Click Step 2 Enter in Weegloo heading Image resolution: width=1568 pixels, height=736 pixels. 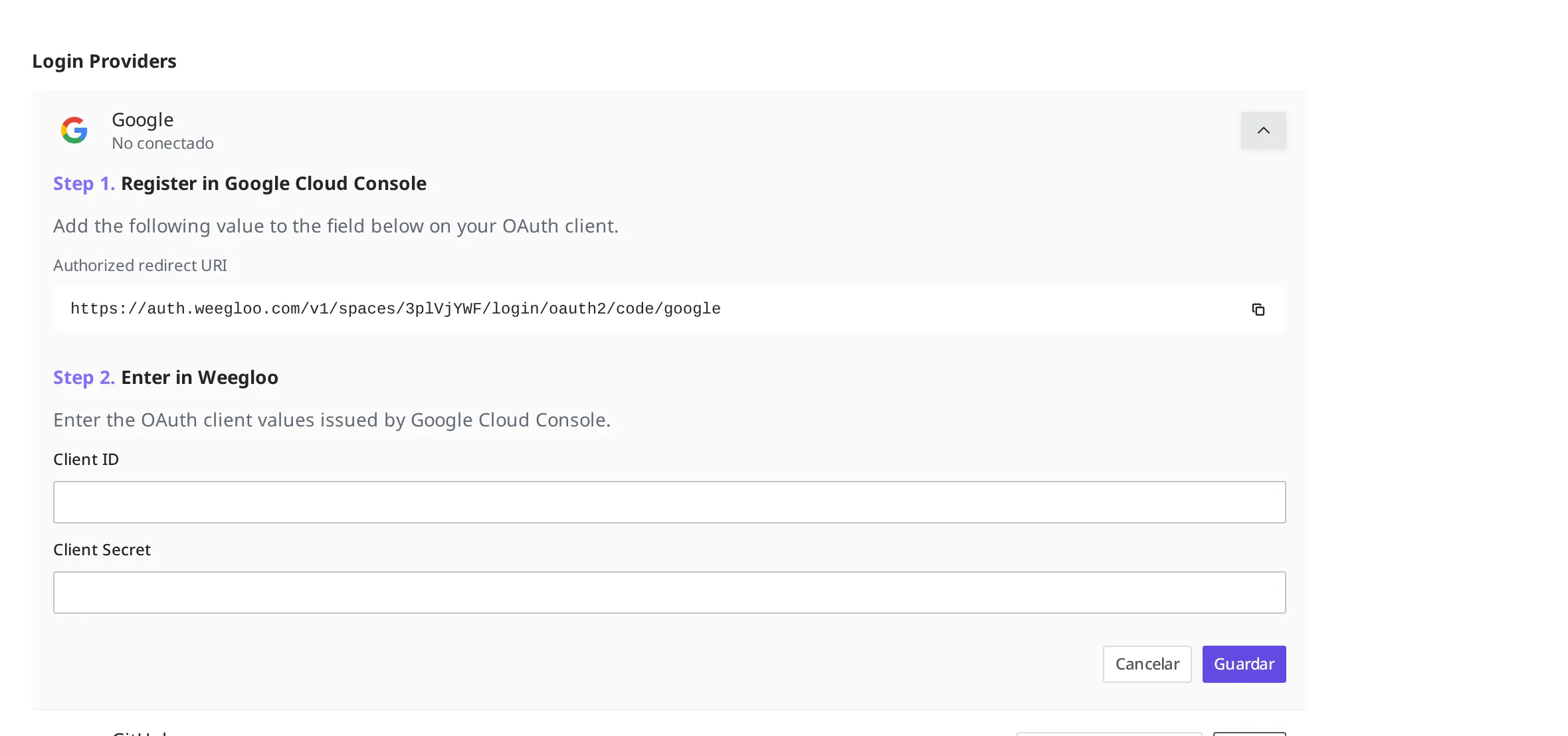[165, 378]
